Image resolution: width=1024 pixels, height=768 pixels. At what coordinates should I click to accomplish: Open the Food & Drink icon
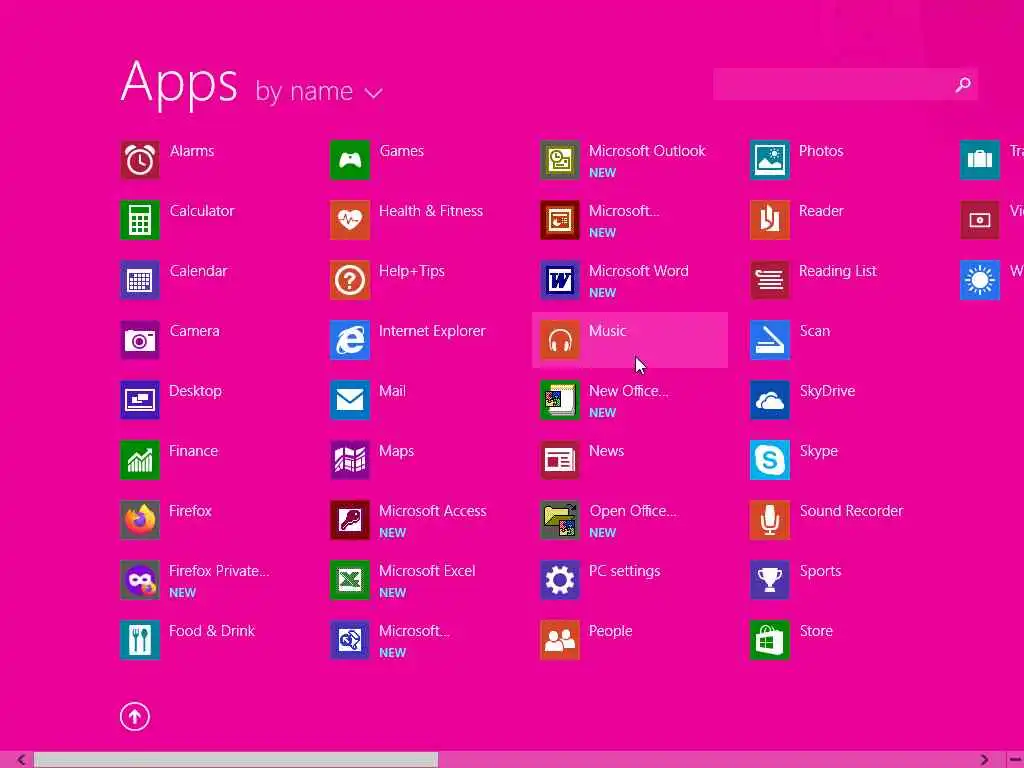point(140,640)
